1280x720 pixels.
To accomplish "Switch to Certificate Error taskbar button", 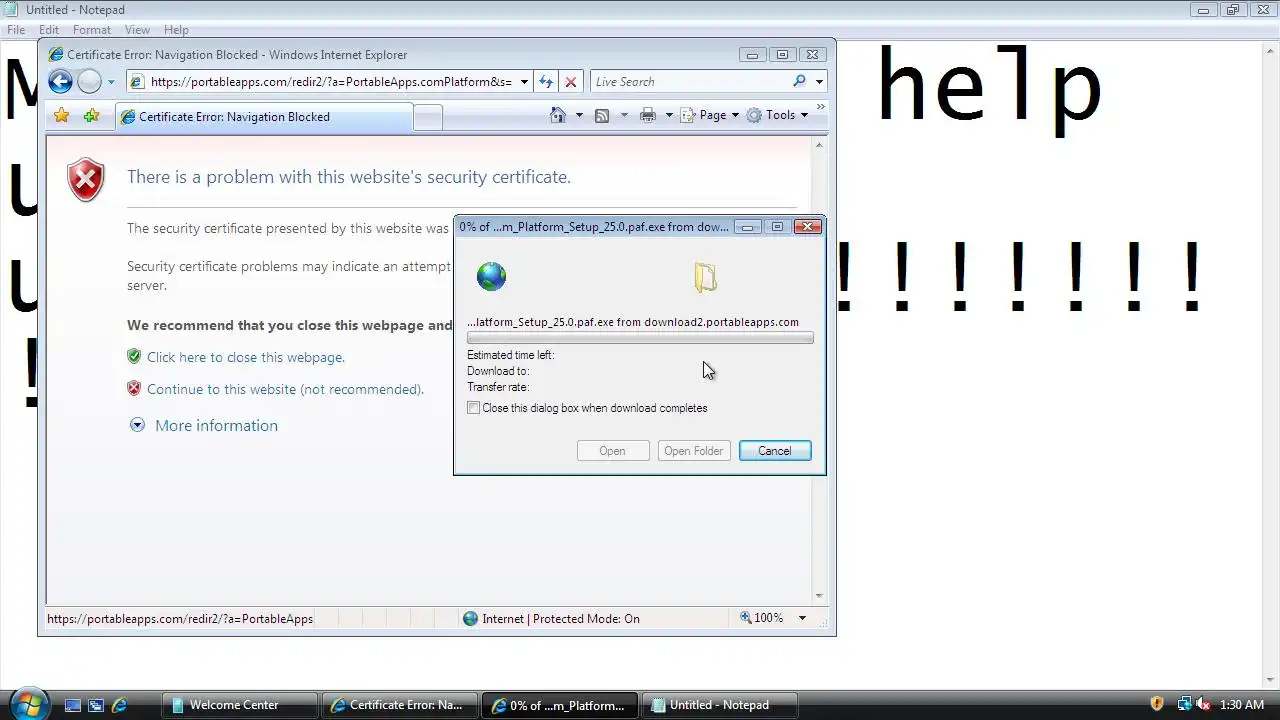I will 399,705.
